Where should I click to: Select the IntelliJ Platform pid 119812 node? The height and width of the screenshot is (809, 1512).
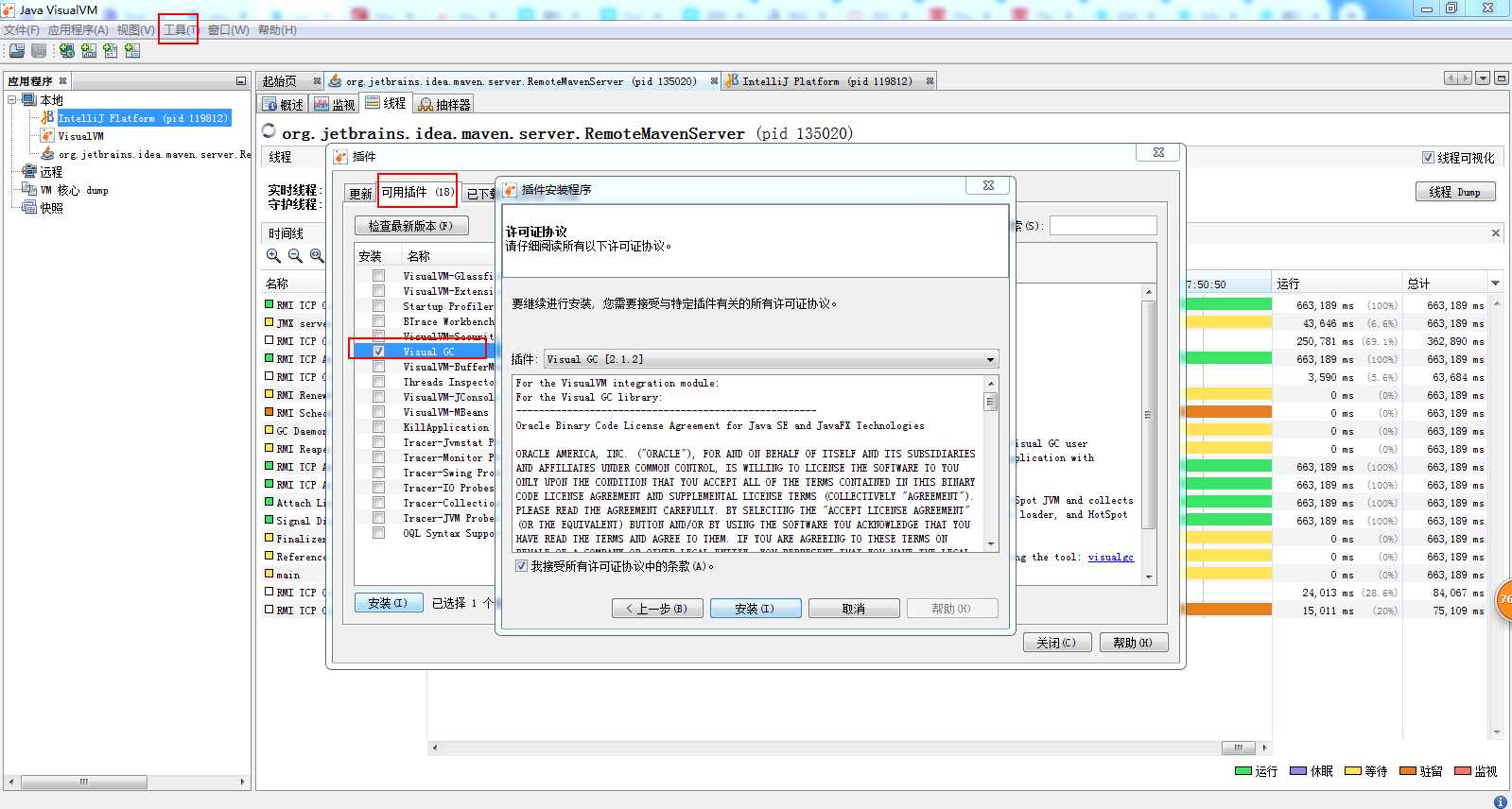click(x=143, y=118)
